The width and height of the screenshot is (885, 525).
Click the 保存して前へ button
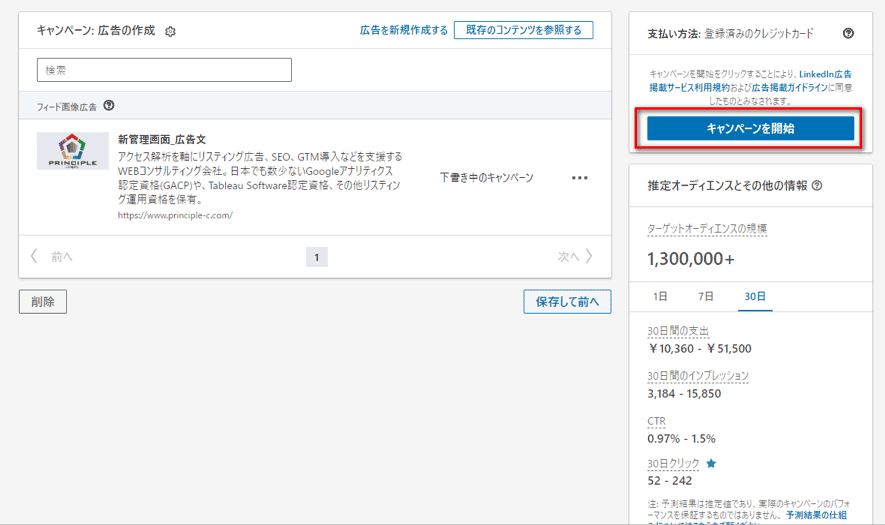(567, 301)
